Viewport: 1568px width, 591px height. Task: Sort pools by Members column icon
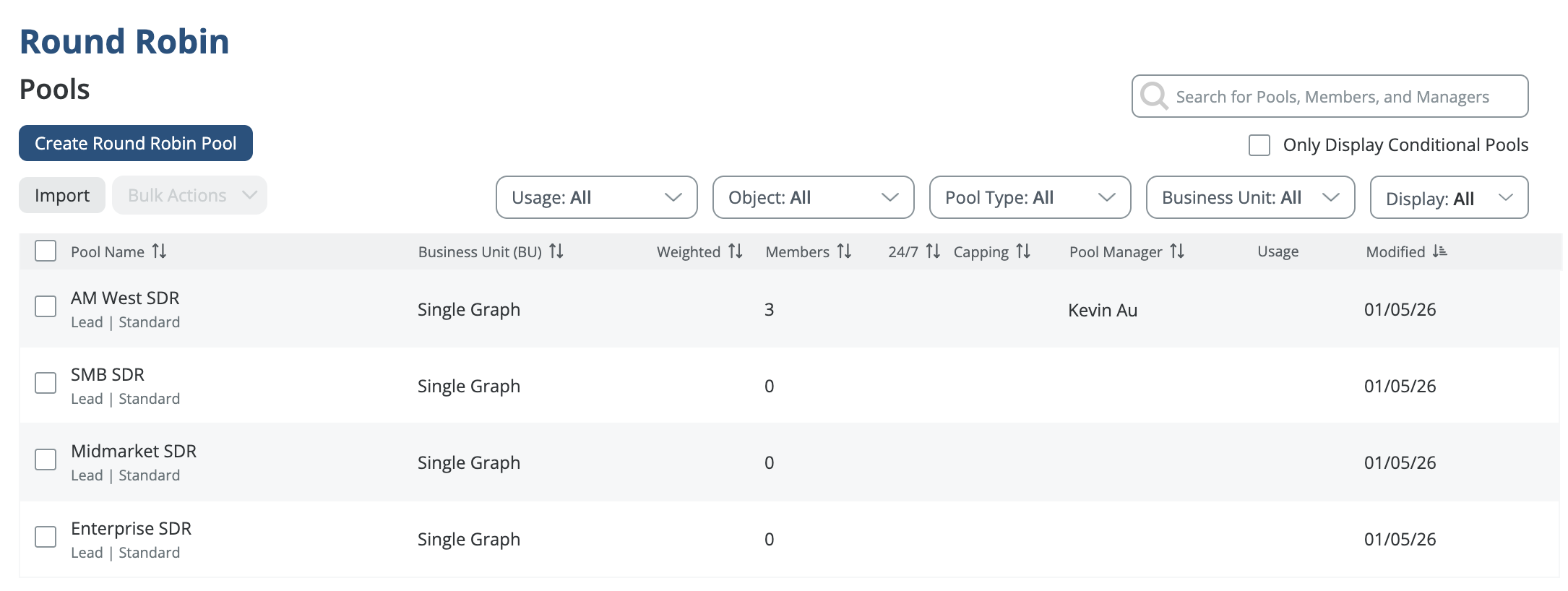pyautogui.click(x=844, y=251)
